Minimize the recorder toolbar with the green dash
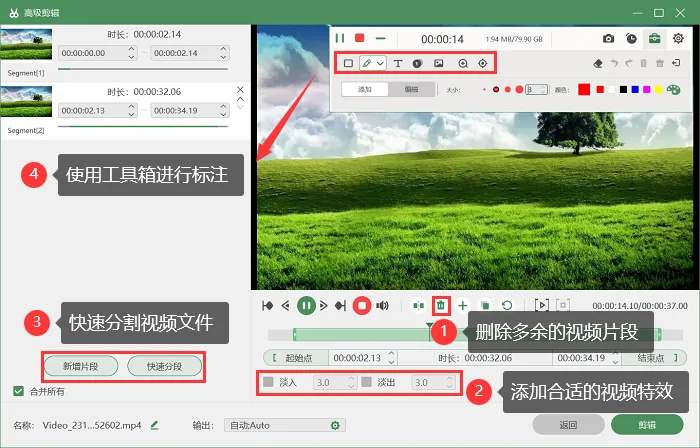This screenshot has width=700, height=448. pos(380,38)
